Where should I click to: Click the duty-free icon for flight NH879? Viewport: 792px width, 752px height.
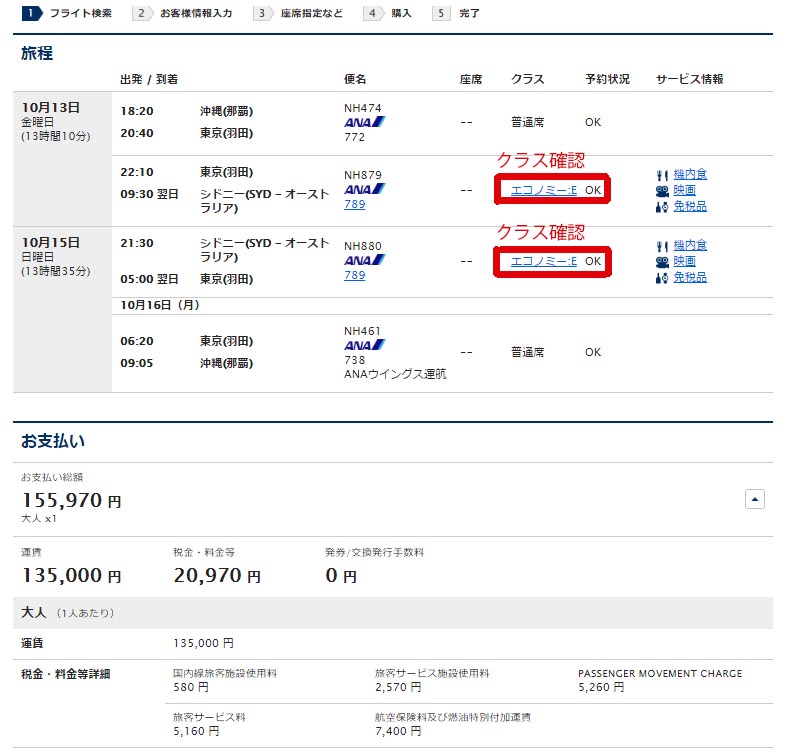coord(661,206)
